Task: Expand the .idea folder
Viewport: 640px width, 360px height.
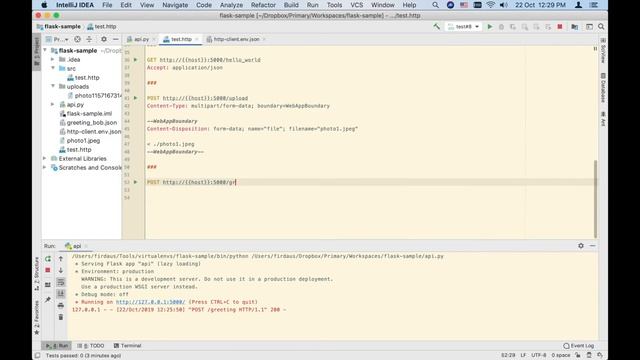Action: click(53, 59)
